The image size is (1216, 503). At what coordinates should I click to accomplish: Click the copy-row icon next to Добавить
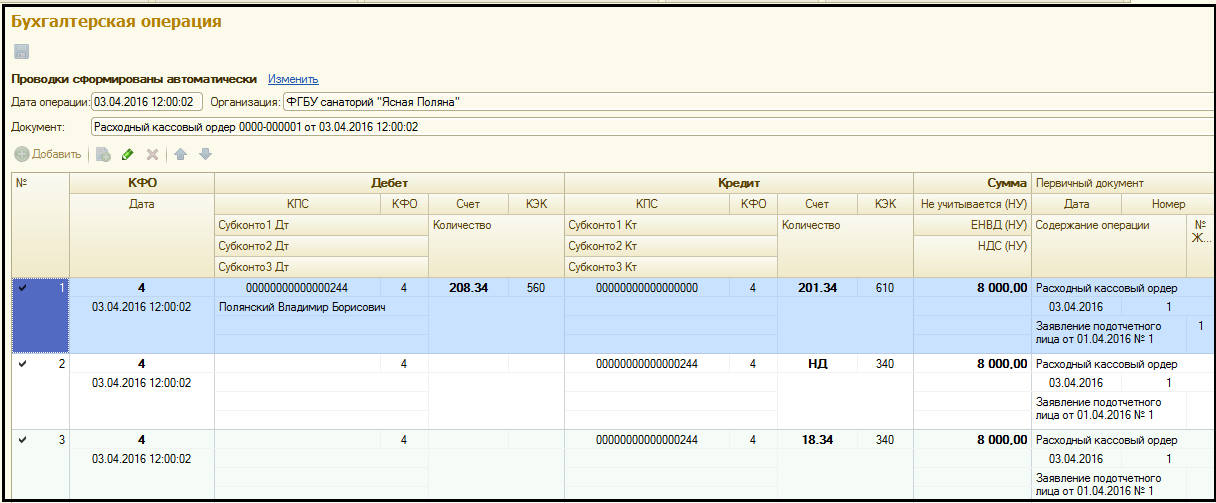[103, 154]
